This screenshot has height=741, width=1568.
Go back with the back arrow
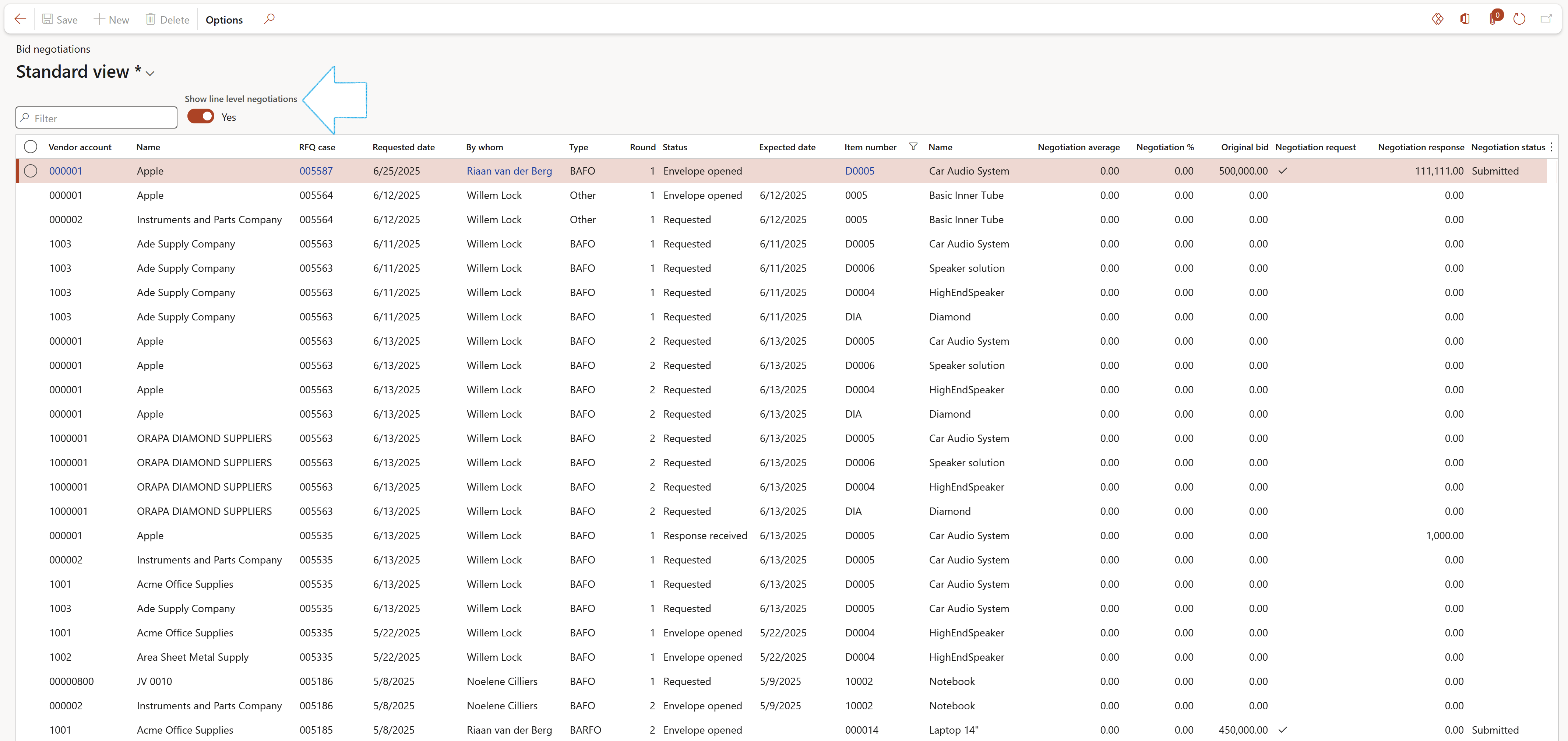click(x=20, y=19)
